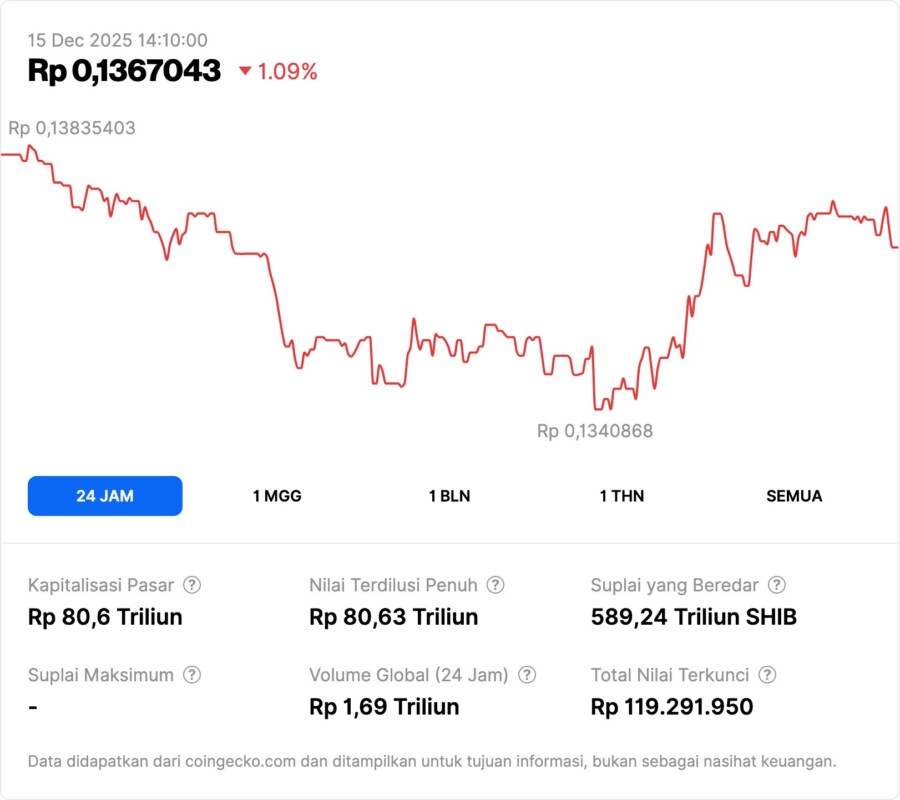The width and height of the screenshot is (900, 800).
Task: Click the Volume Global (24 Jam) info icon
Action: tap(527, 675)
